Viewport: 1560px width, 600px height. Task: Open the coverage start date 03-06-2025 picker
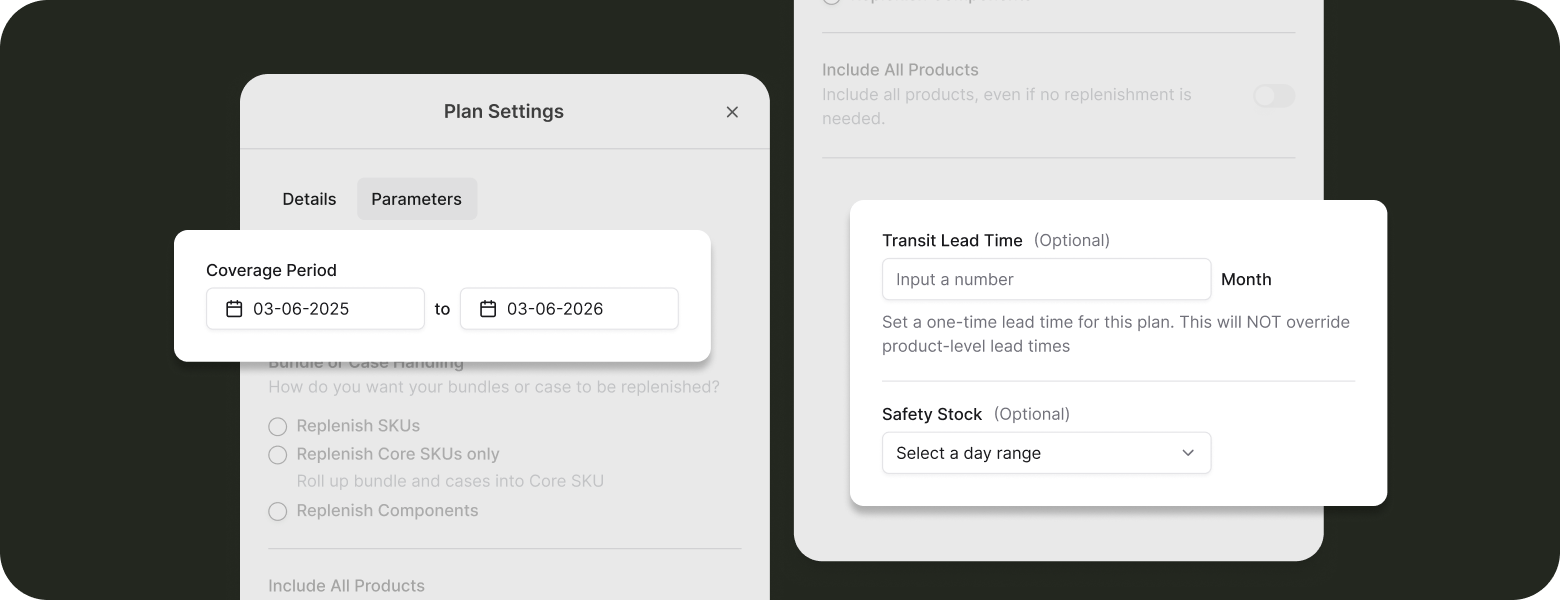pyautogui.click(x=315, y=309)
